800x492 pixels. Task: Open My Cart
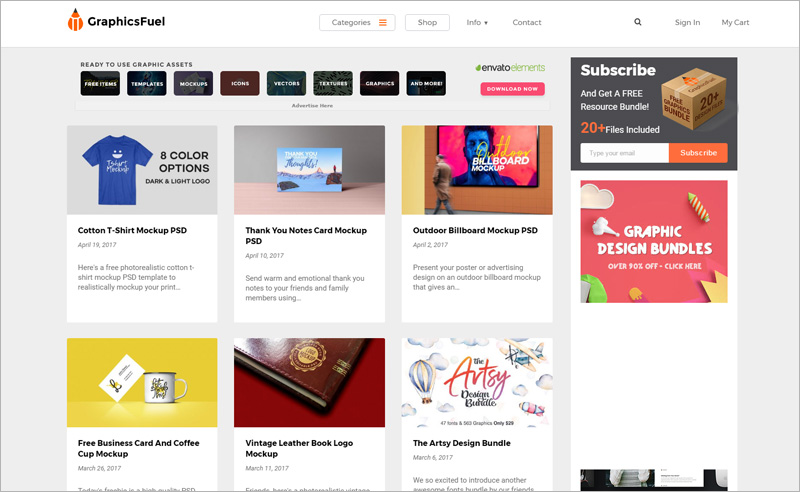735,22
